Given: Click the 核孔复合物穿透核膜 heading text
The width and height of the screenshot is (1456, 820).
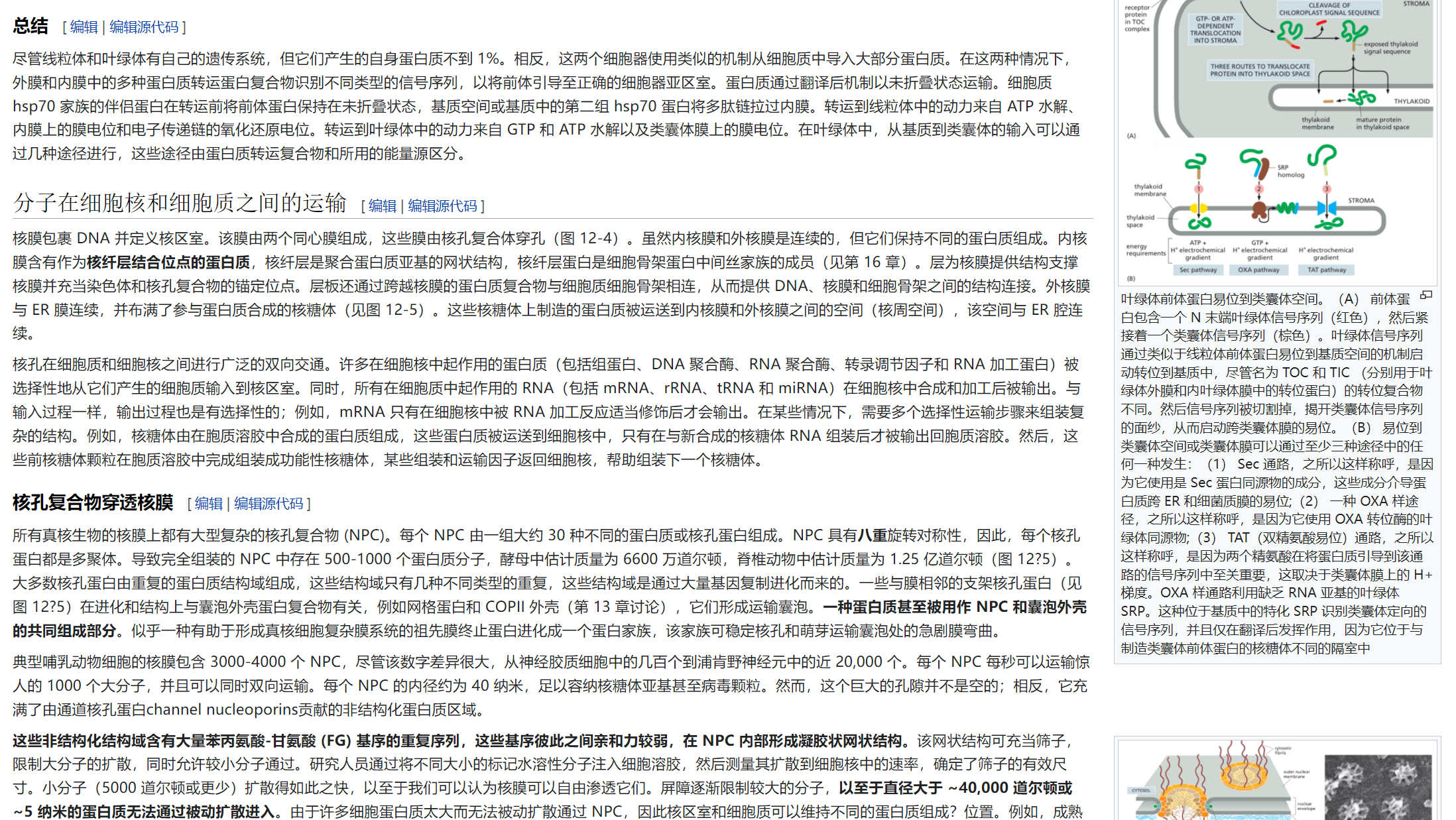Looking at the screenshot, I should (x=93, y=502).
